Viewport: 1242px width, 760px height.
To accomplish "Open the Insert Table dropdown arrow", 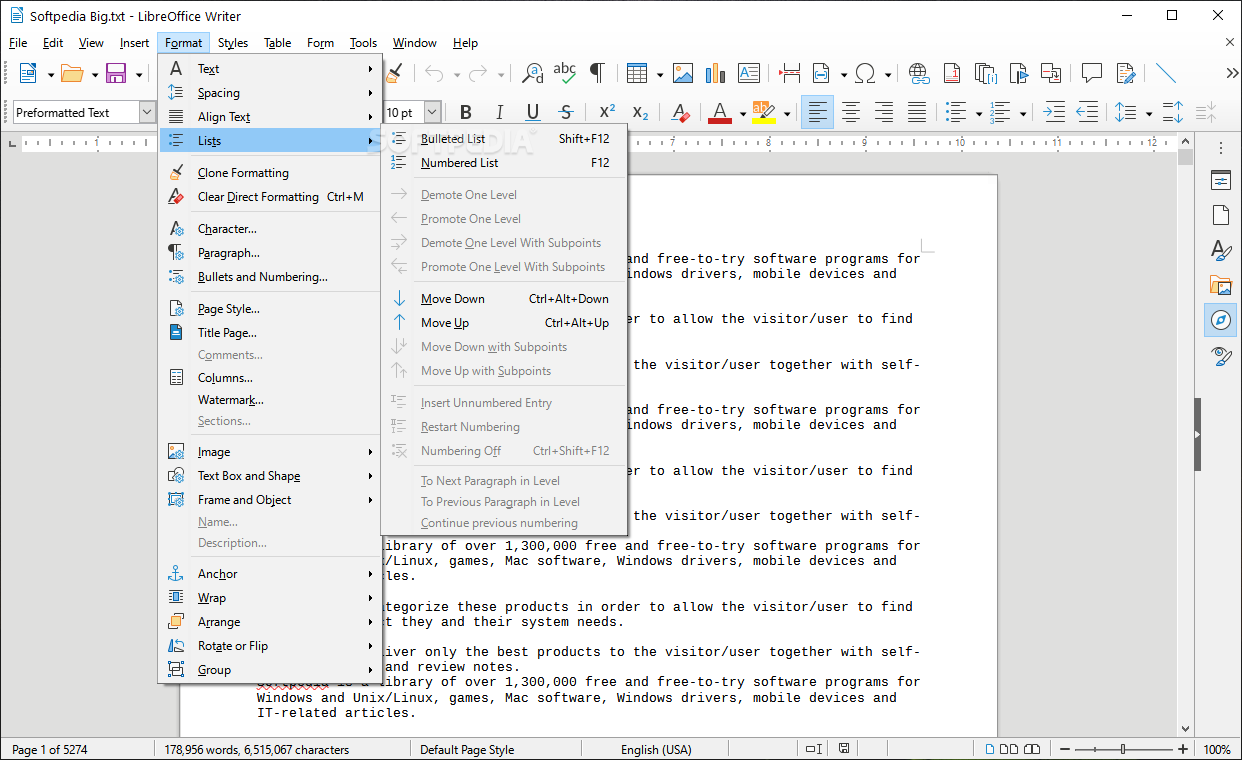I will (x=659, y=74).
